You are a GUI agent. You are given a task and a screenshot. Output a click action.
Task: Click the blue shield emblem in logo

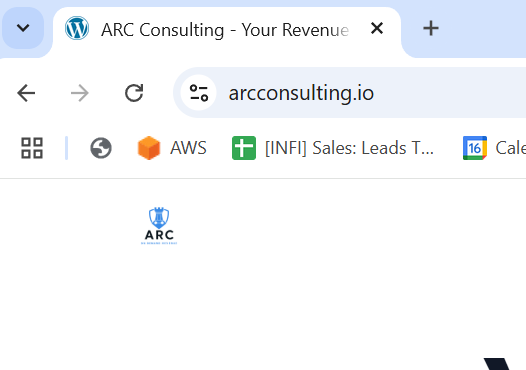[159, 218]
